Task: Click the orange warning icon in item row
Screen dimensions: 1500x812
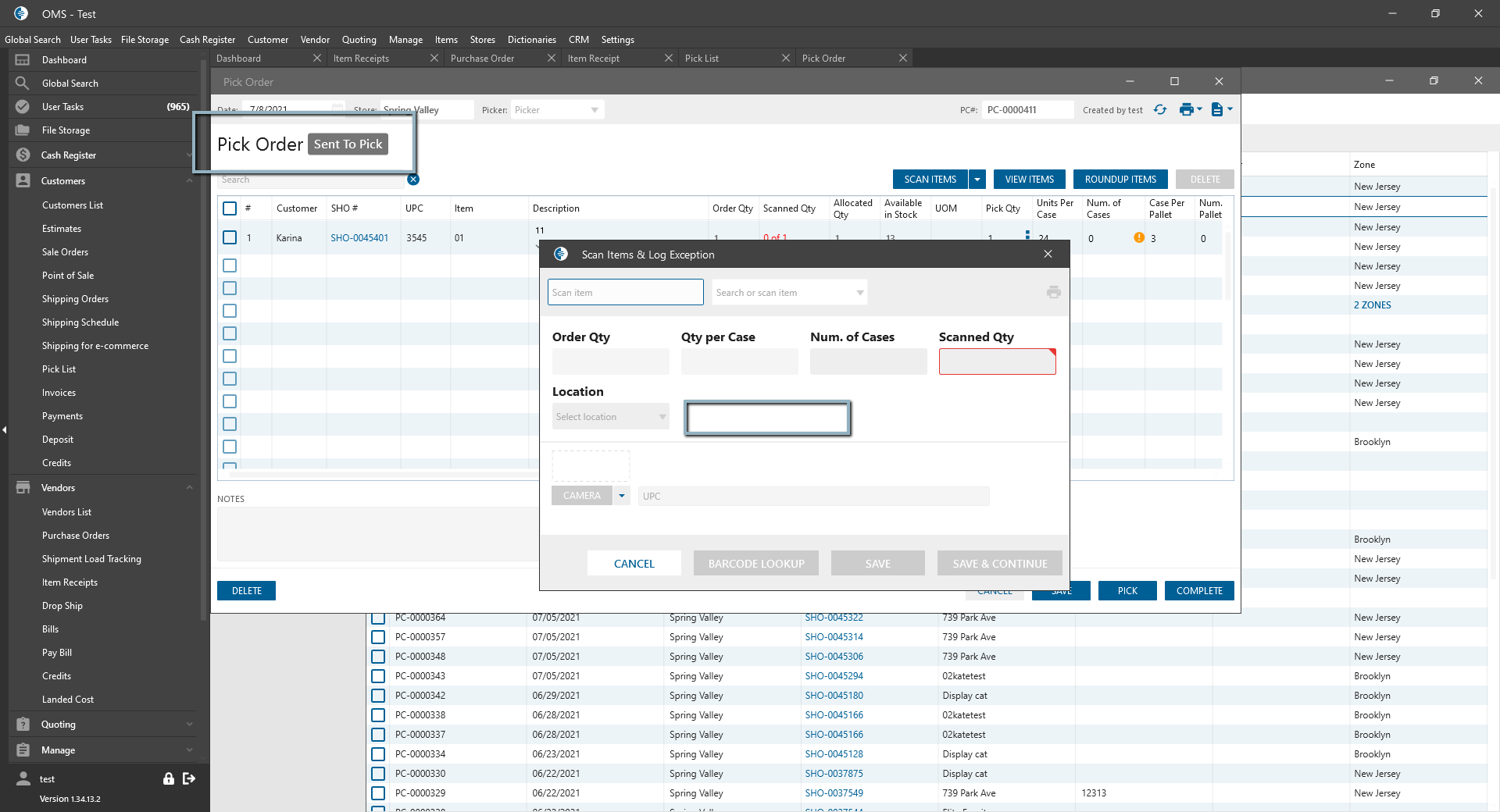Action: (x=1139, y=237)
